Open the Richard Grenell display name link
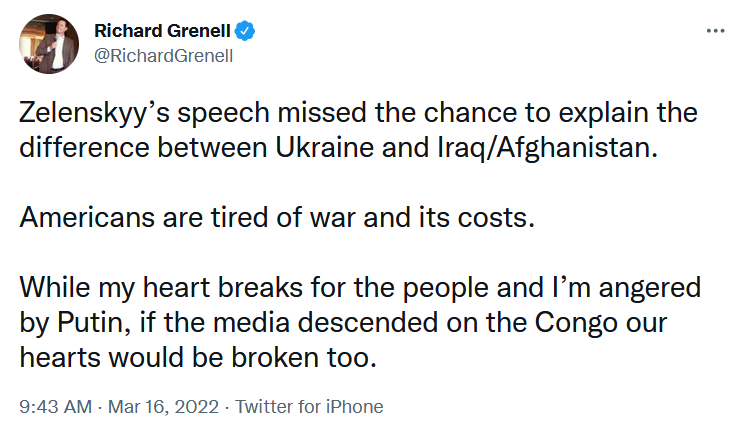This screenshot has width=740, height=426. click(x=162, y=31)
